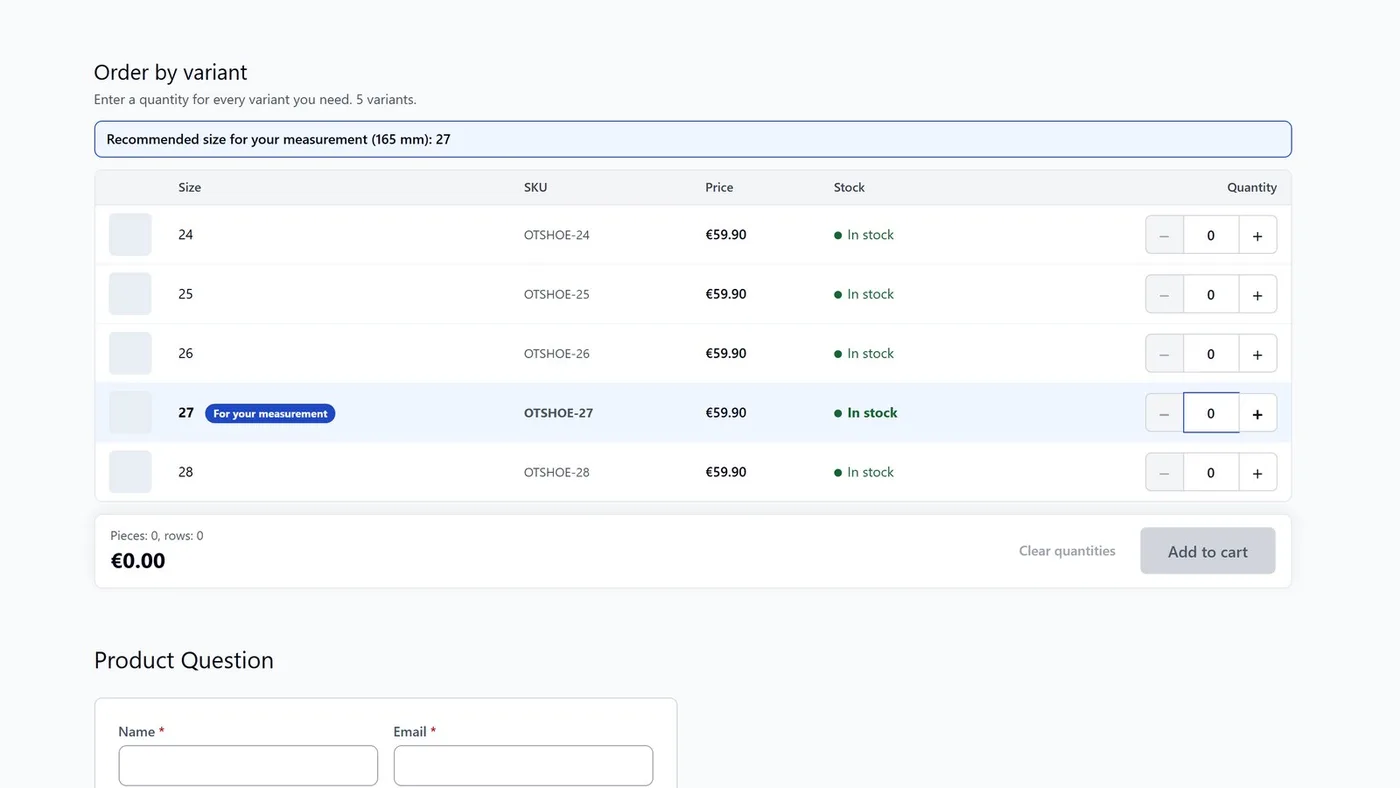
Task: Increase quantity for size 24
Action: click(1257, 235)
